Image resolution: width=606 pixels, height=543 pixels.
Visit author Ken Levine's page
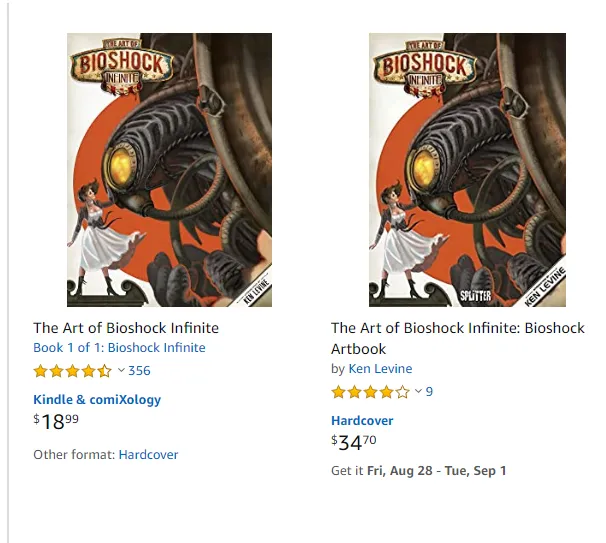(380, 368)
